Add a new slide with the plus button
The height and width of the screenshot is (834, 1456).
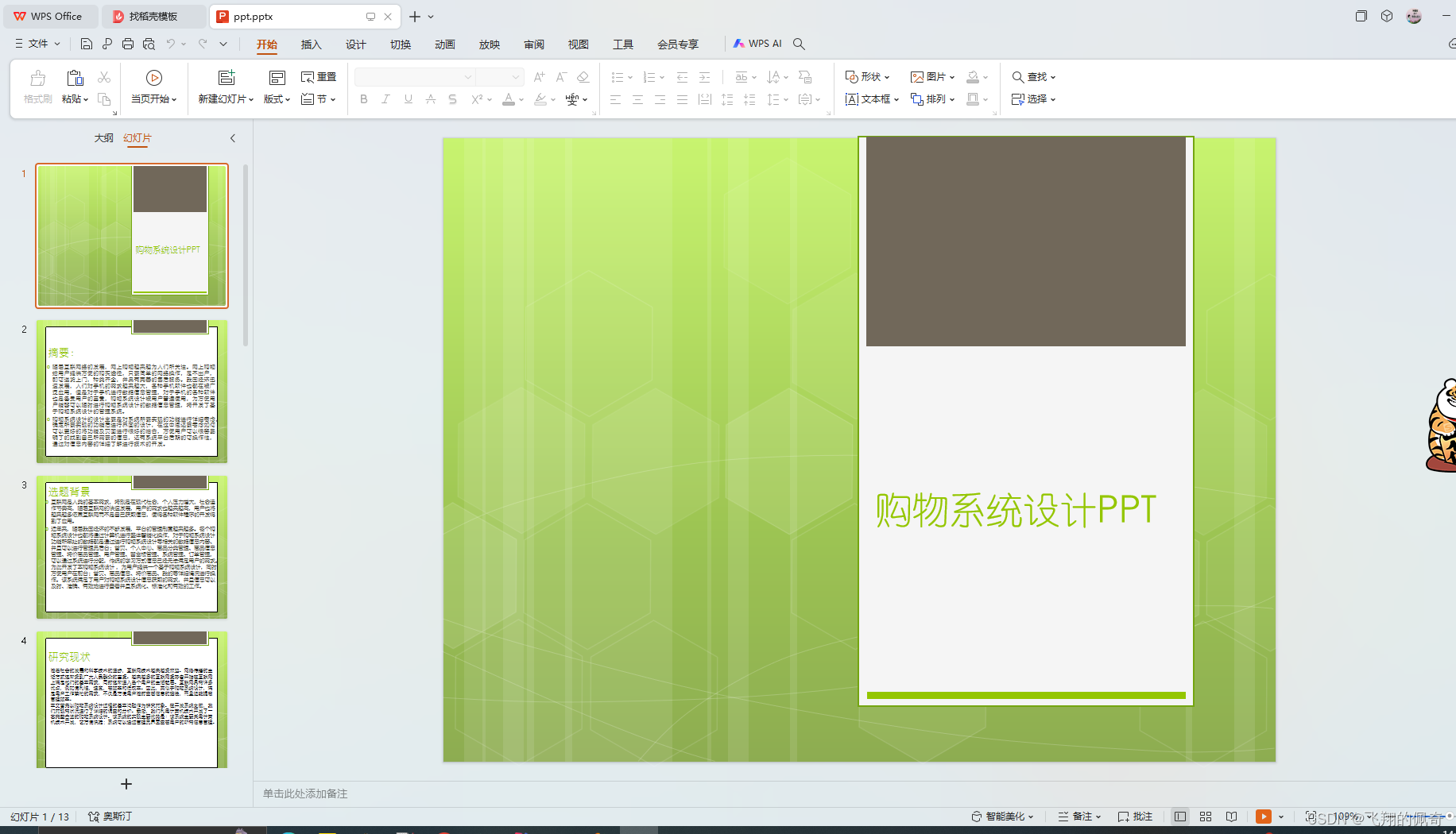126,784
